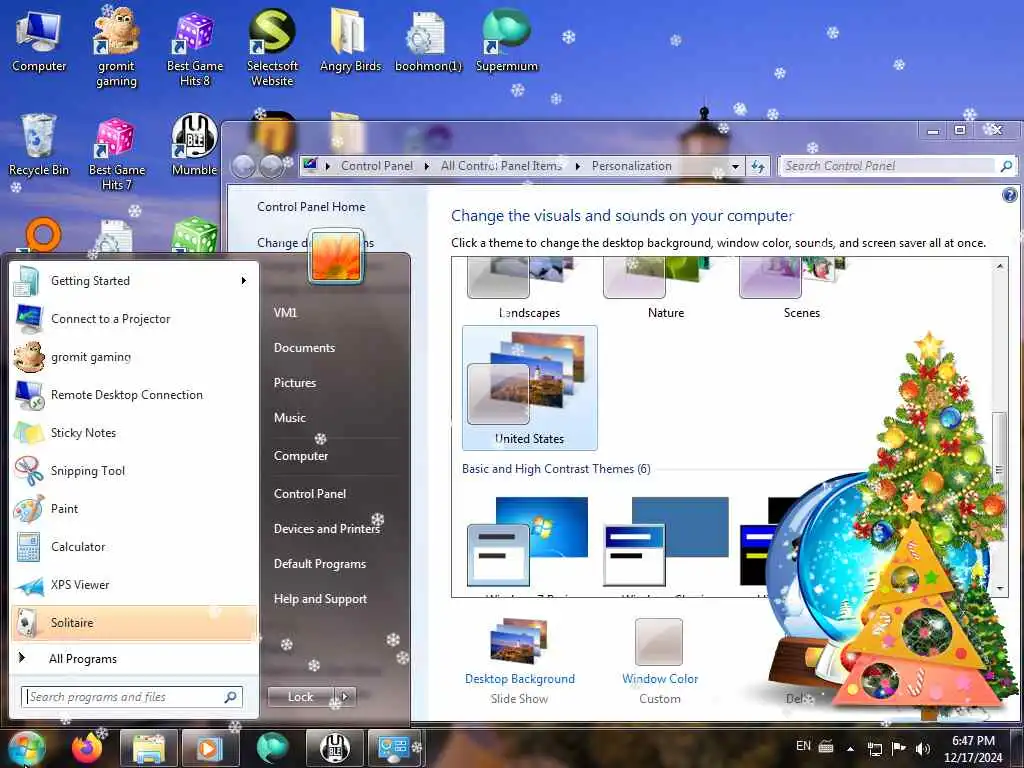The image size is (1024, 768).
Task: Open Pictures in Start menu
Action: [295, 383]
